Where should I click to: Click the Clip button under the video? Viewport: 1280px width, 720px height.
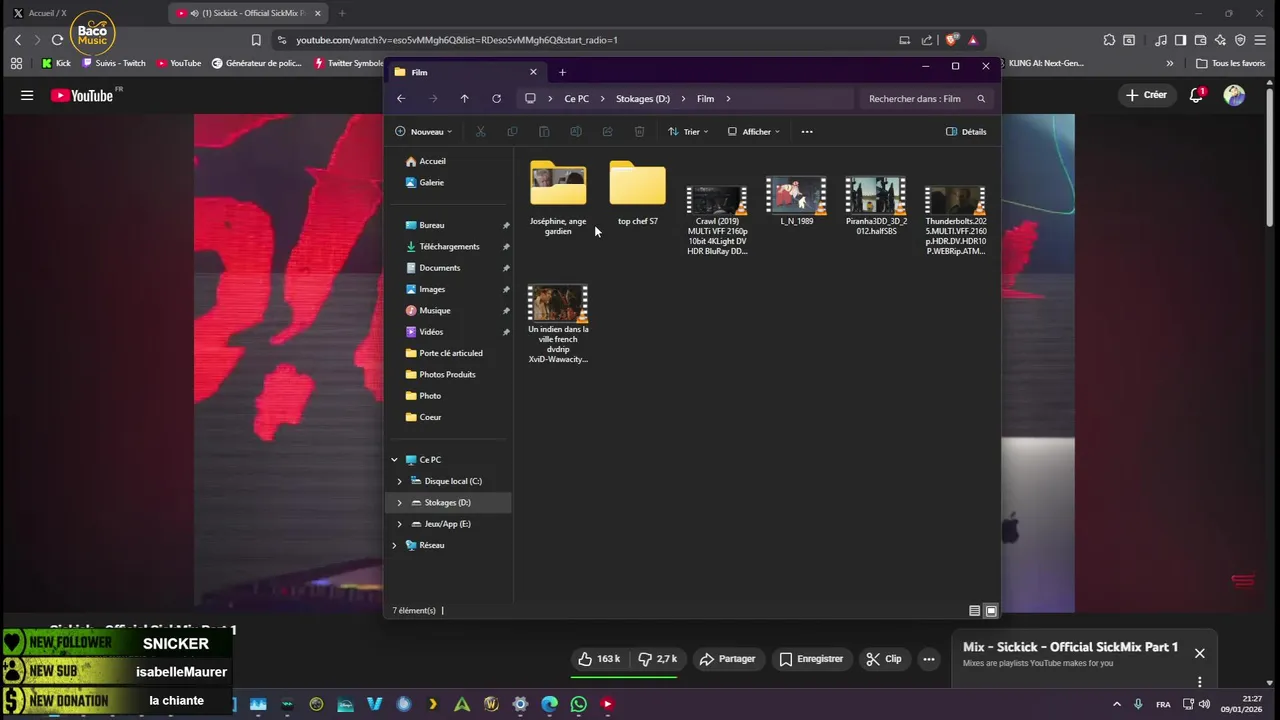pos(884,659)
